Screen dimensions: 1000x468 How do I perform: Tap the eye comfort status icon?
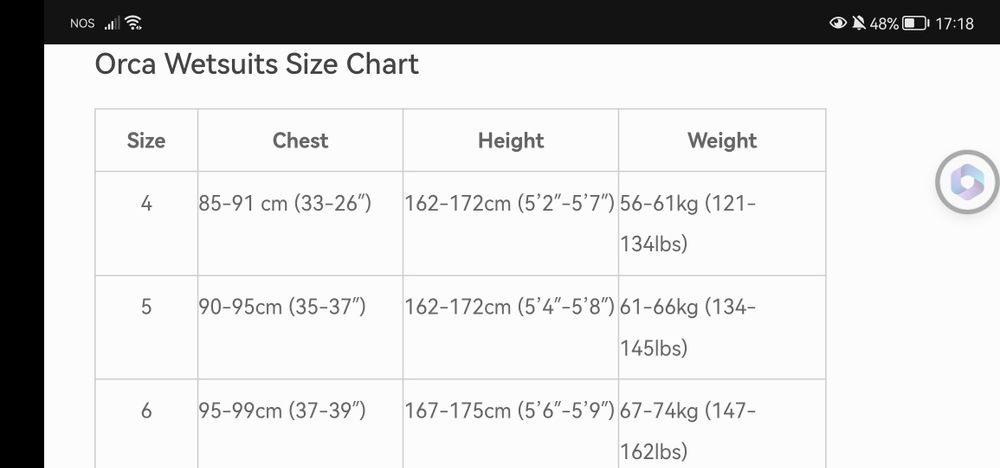point(838,23)
